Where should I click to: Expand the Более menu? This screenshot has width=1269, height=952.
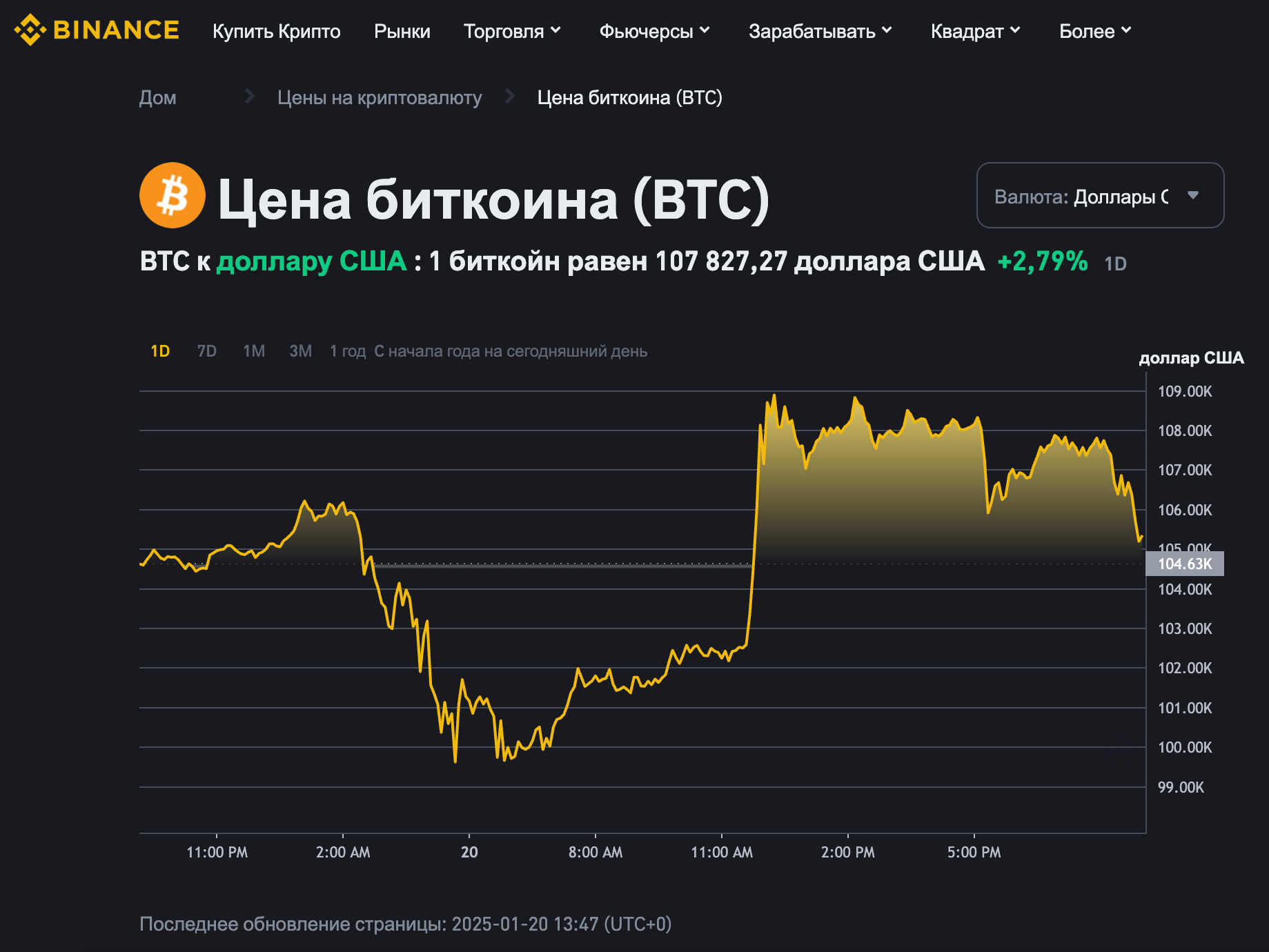[x=1095, y=31]
